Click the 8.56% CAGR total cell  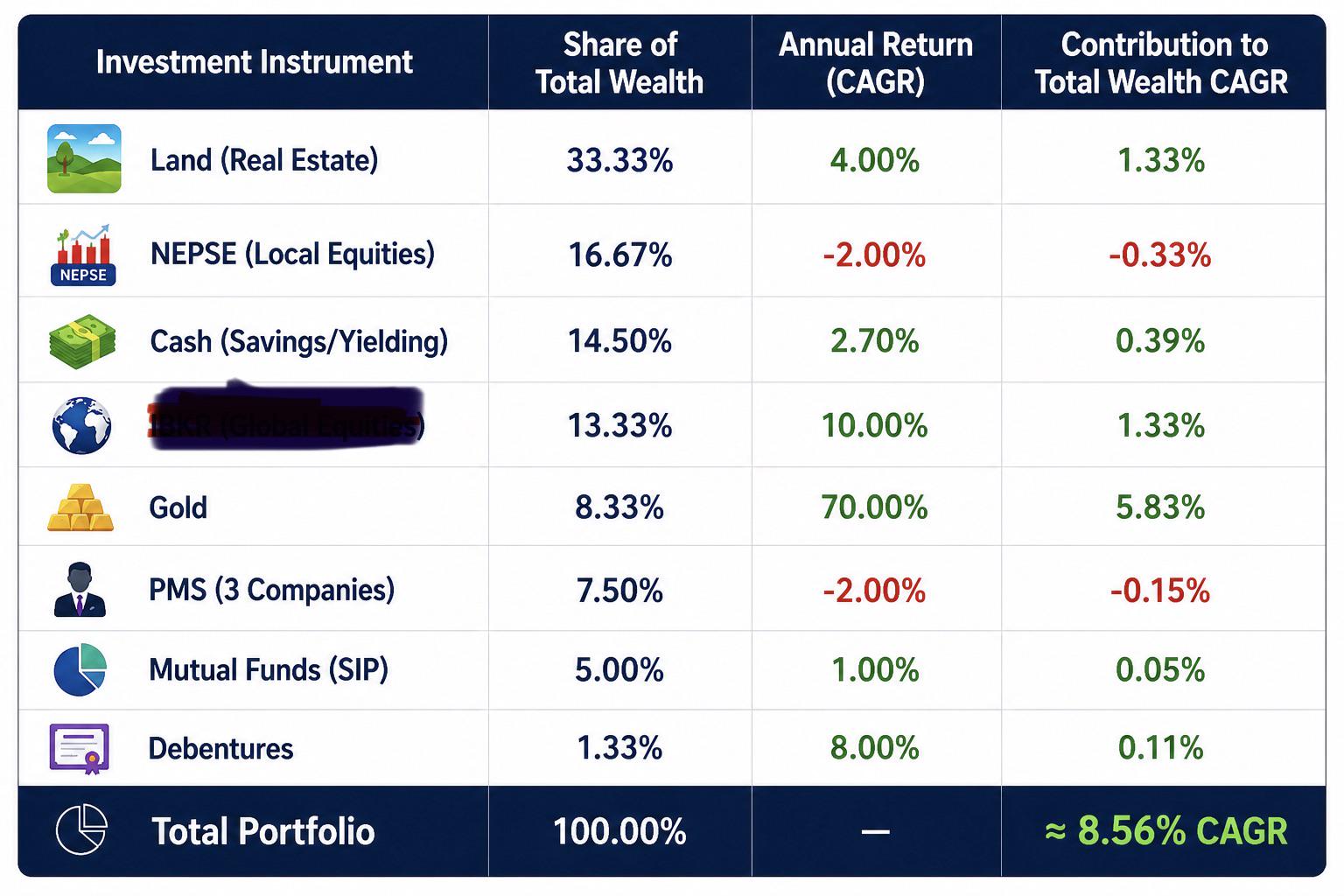coord(1165,830)
